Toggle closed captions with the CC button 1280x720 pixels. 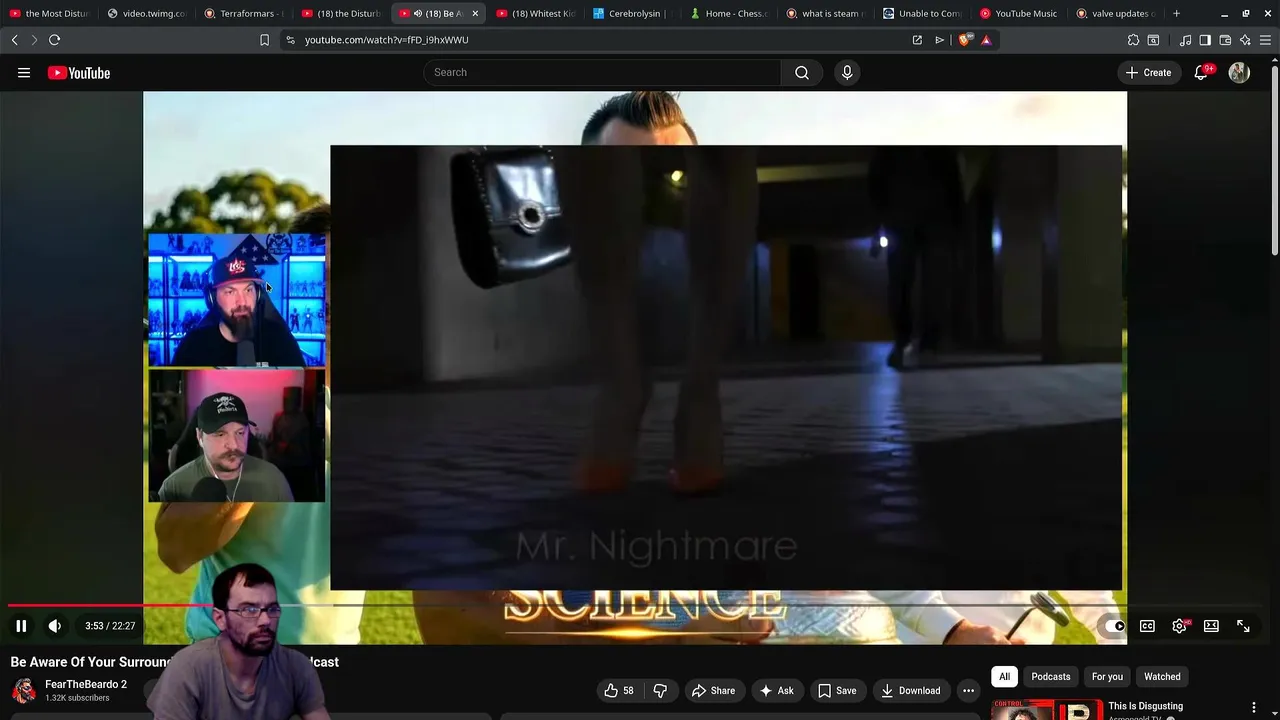(x=1147, y=626)
